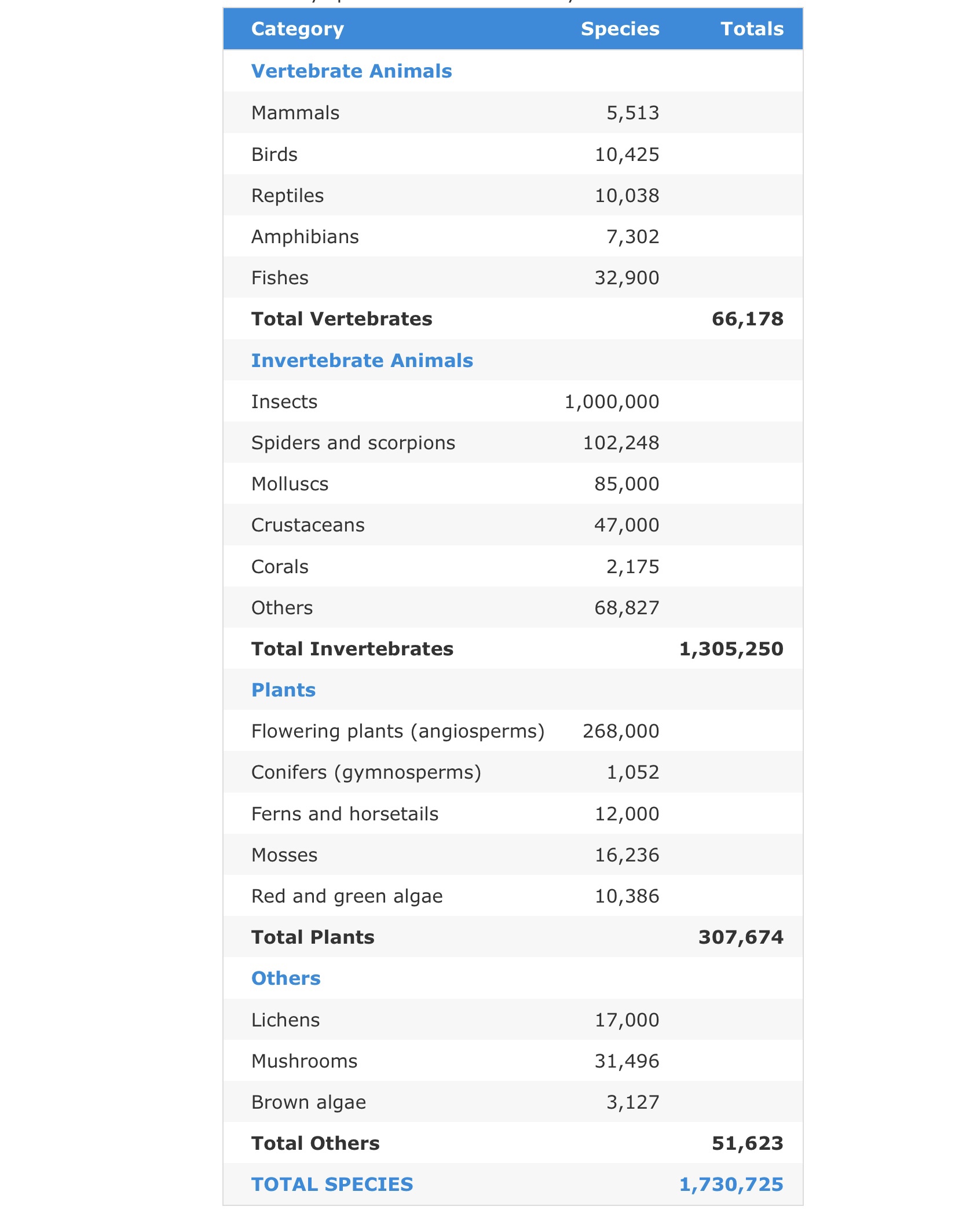Click the grand total 1,730,725
Screen dimensions: 966x1232
point(731,1185)
